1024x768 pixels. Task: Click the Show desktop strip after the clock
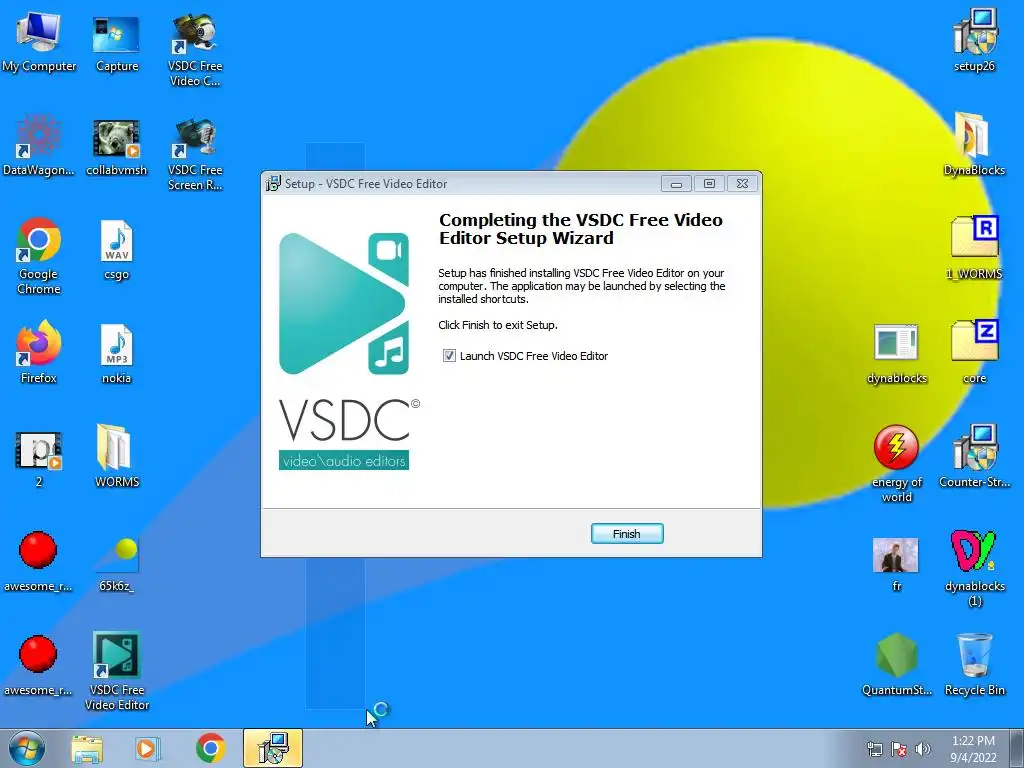(x=1019, y=749)
